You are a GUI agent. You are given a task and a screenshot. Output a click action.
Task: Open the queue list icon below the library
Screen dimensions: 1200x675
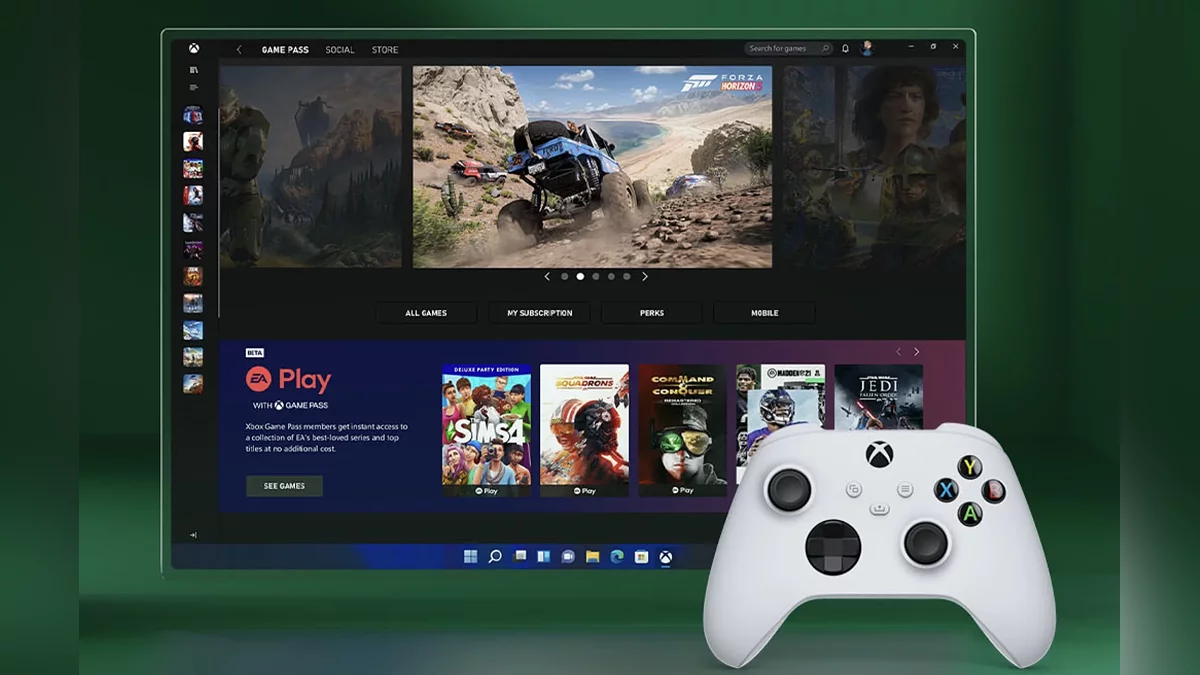coord(193,87)
